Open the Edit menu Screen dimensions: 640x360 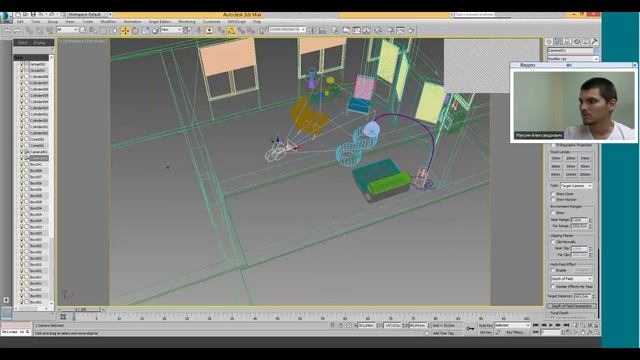20,22
